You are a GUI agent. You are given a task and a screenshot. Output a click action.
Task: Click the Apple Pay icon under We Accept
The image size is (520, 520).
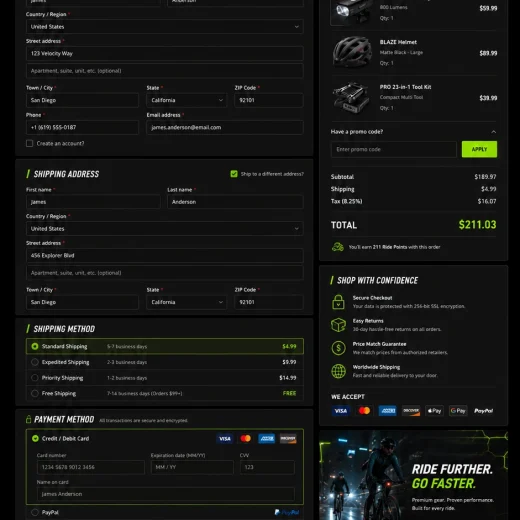tap(434, 411)
